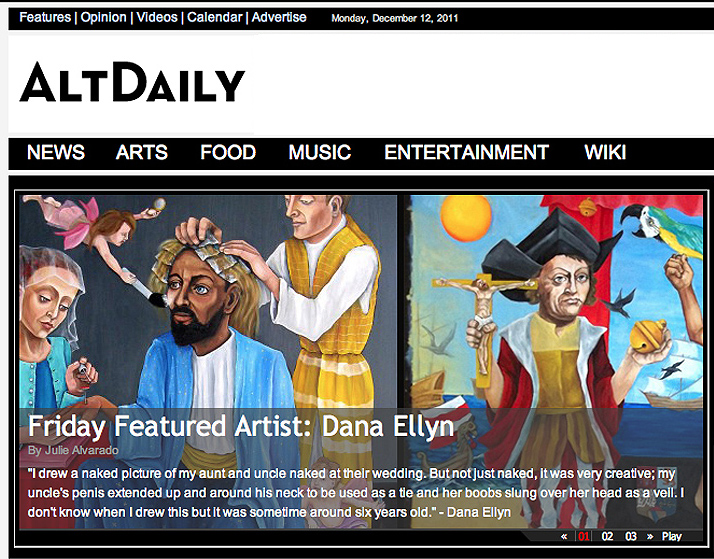714x559 pixels.
Task: Open the NEWS section
Action: pyautogui.click(x=56, y=152)
